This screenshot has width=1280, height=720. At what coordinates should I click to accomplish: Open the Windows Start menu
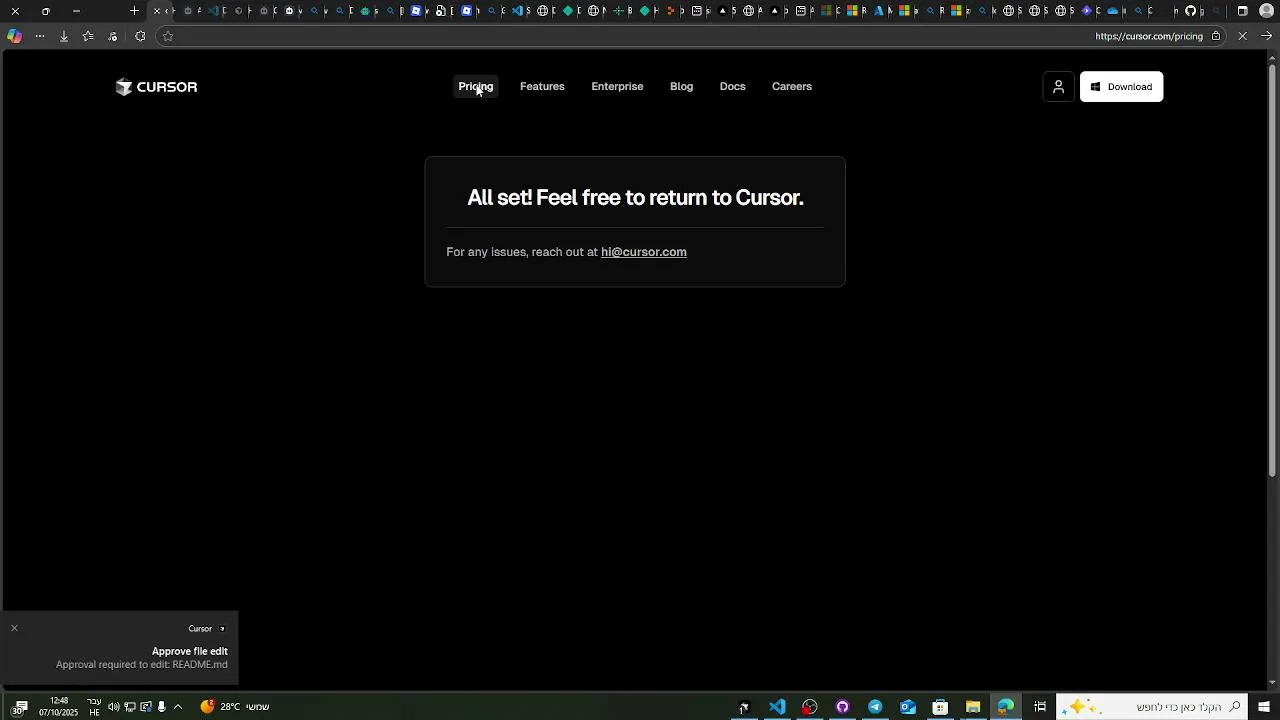click(x=1264, y=707)
